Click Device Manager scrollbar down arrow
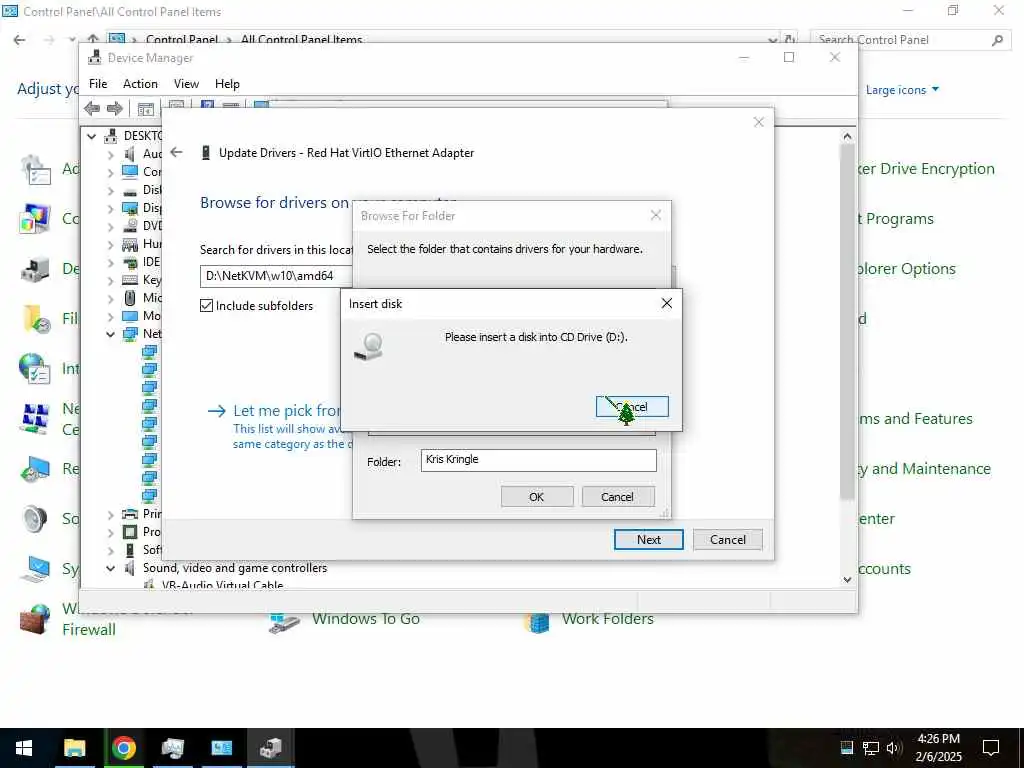1024x768 pixels. coord(847,579)
